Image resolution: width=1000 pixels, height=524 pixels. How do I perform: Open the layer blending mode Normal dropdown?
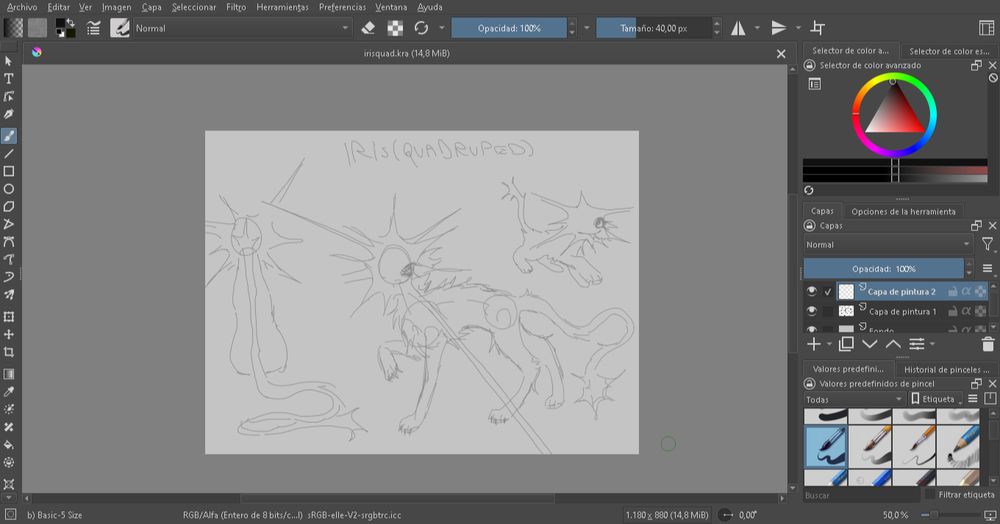tap(888, 245)
